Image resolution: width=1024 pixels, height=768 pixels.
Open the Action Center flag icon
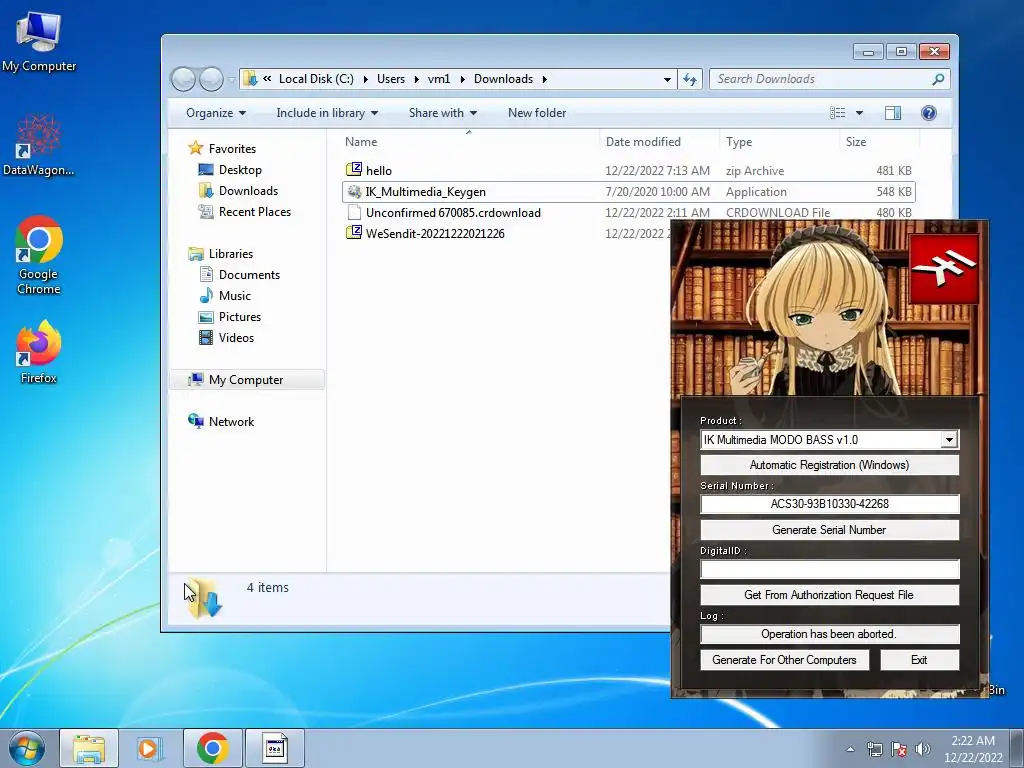[x=899, y=749]
